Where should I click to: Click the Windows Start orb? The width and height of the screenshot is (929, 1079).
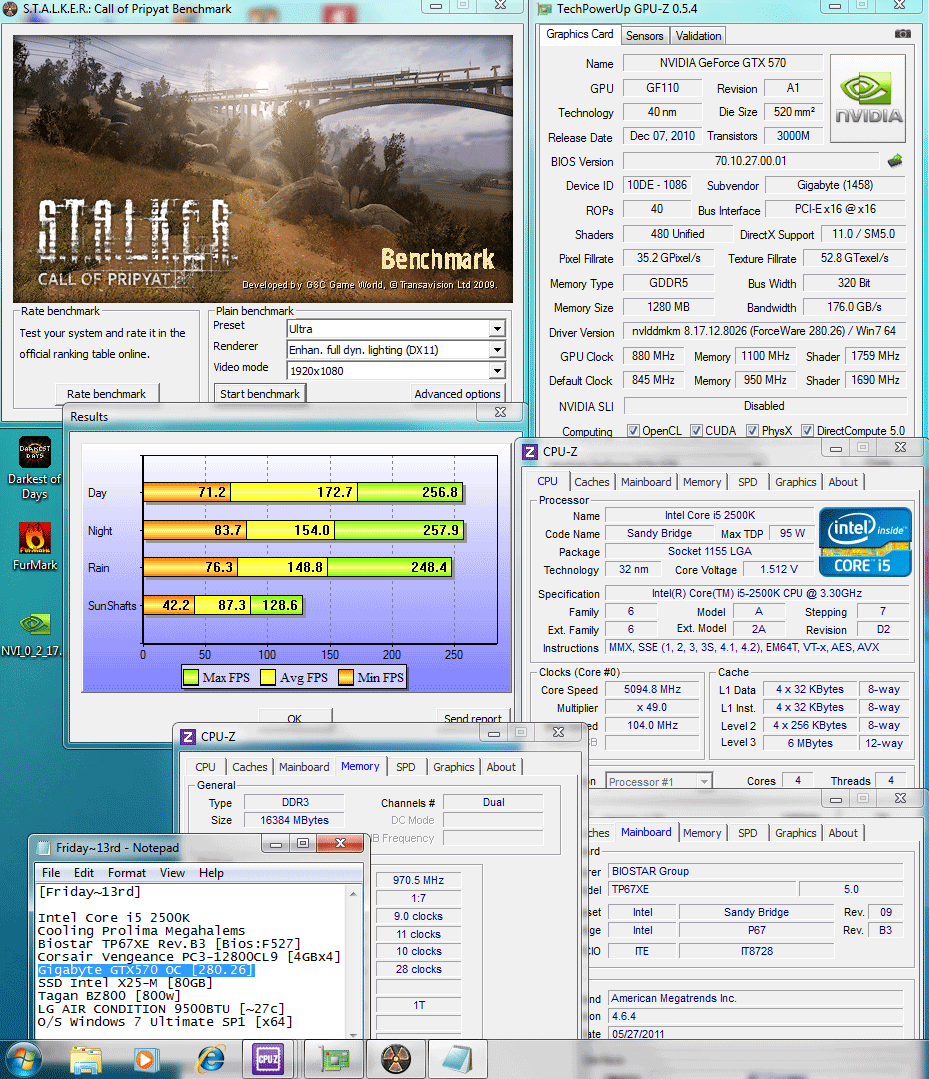(x=23, y=1059)
